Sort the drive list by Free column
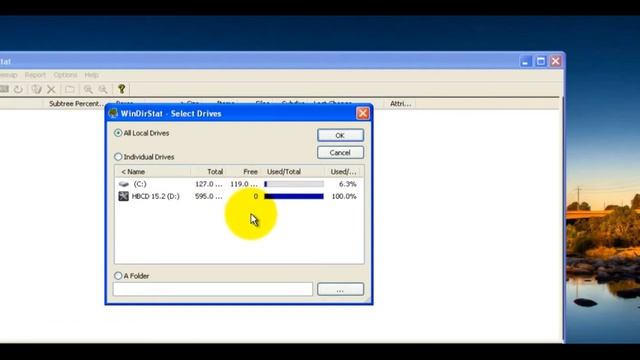Viewport: 640px width, 360px height. pyautogui.click(x=244, y=172)
